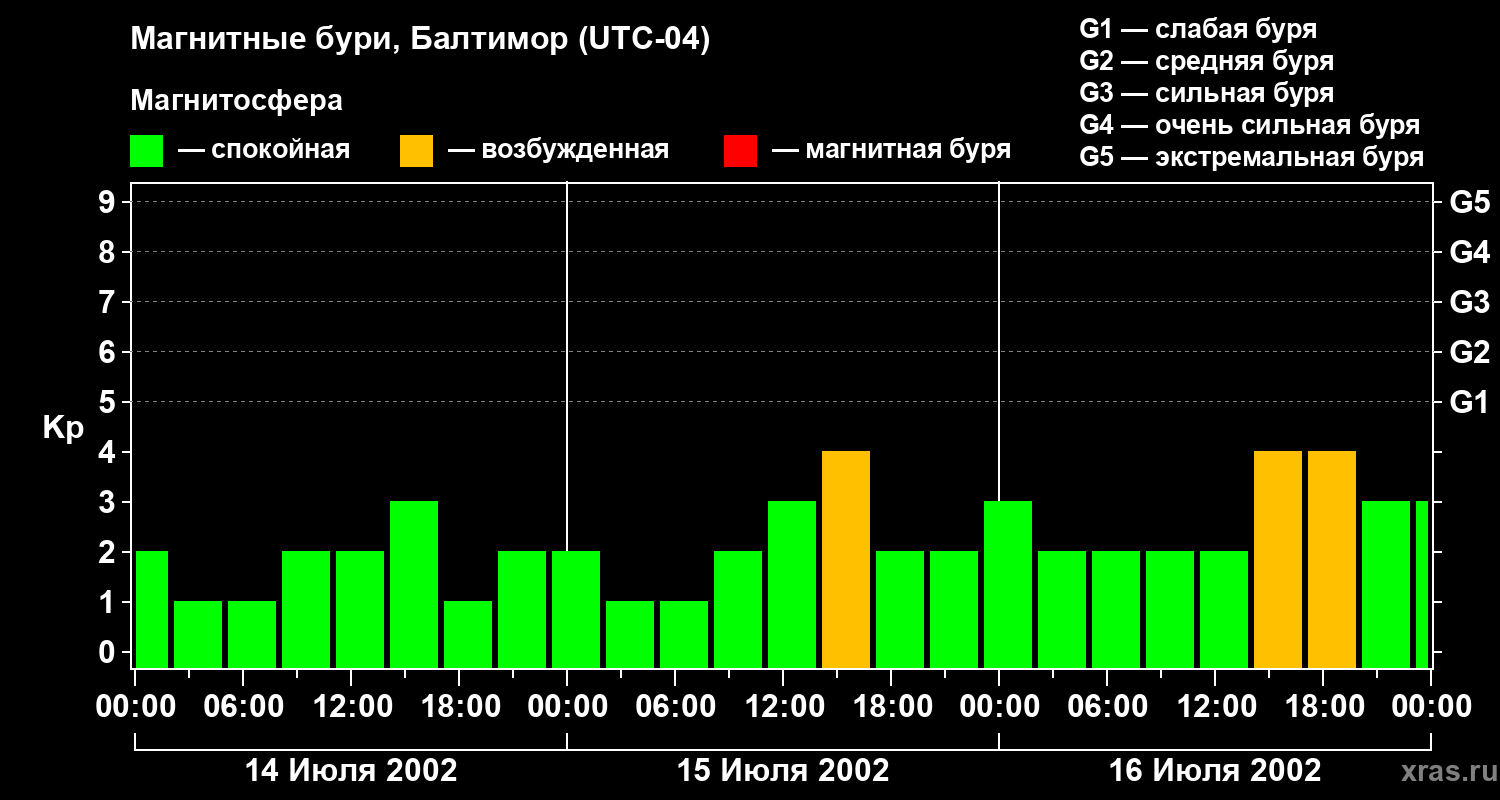The width and height of the screenshot is (1500, 800).
Task: Click the 18:00–21:00 Kp 1 bar on 14 Июля
Action: coord(468,635)
